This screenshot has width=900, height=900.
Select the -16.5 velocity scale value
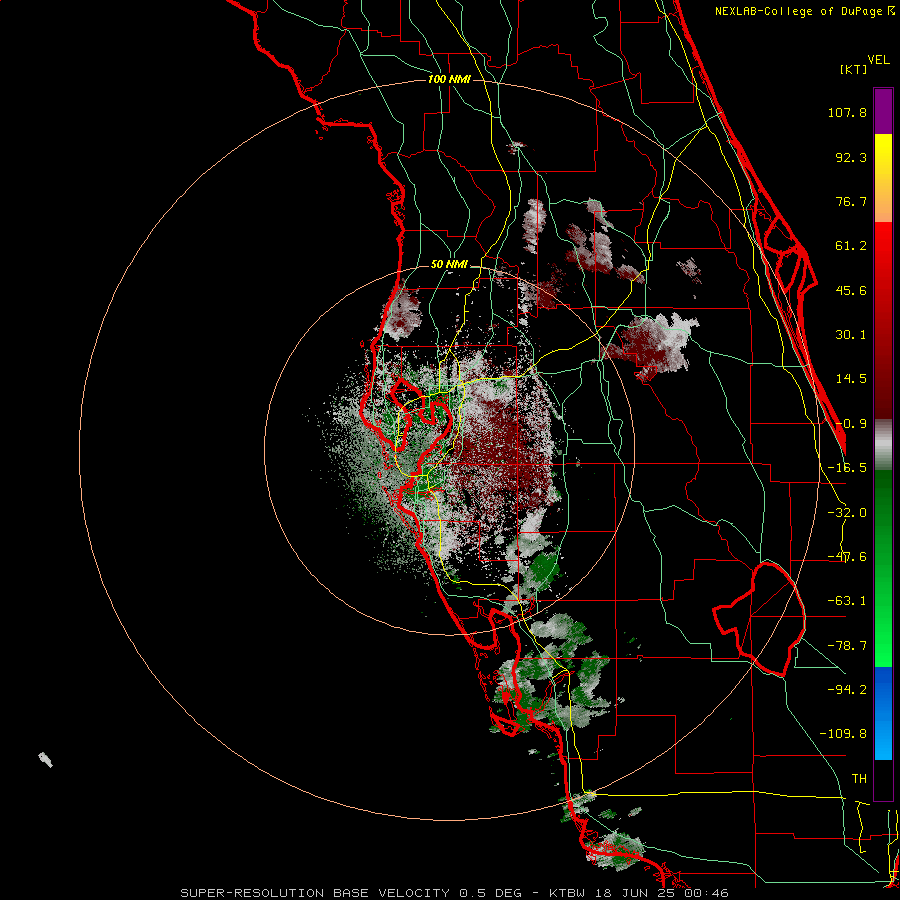[847, 468]
